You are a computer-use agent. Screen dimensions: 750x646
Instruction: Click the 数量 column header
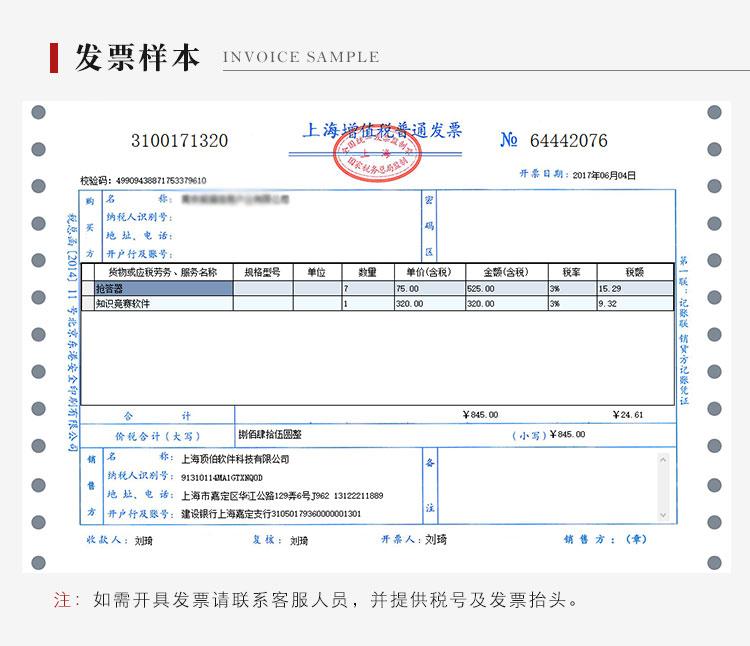(367, 272)
